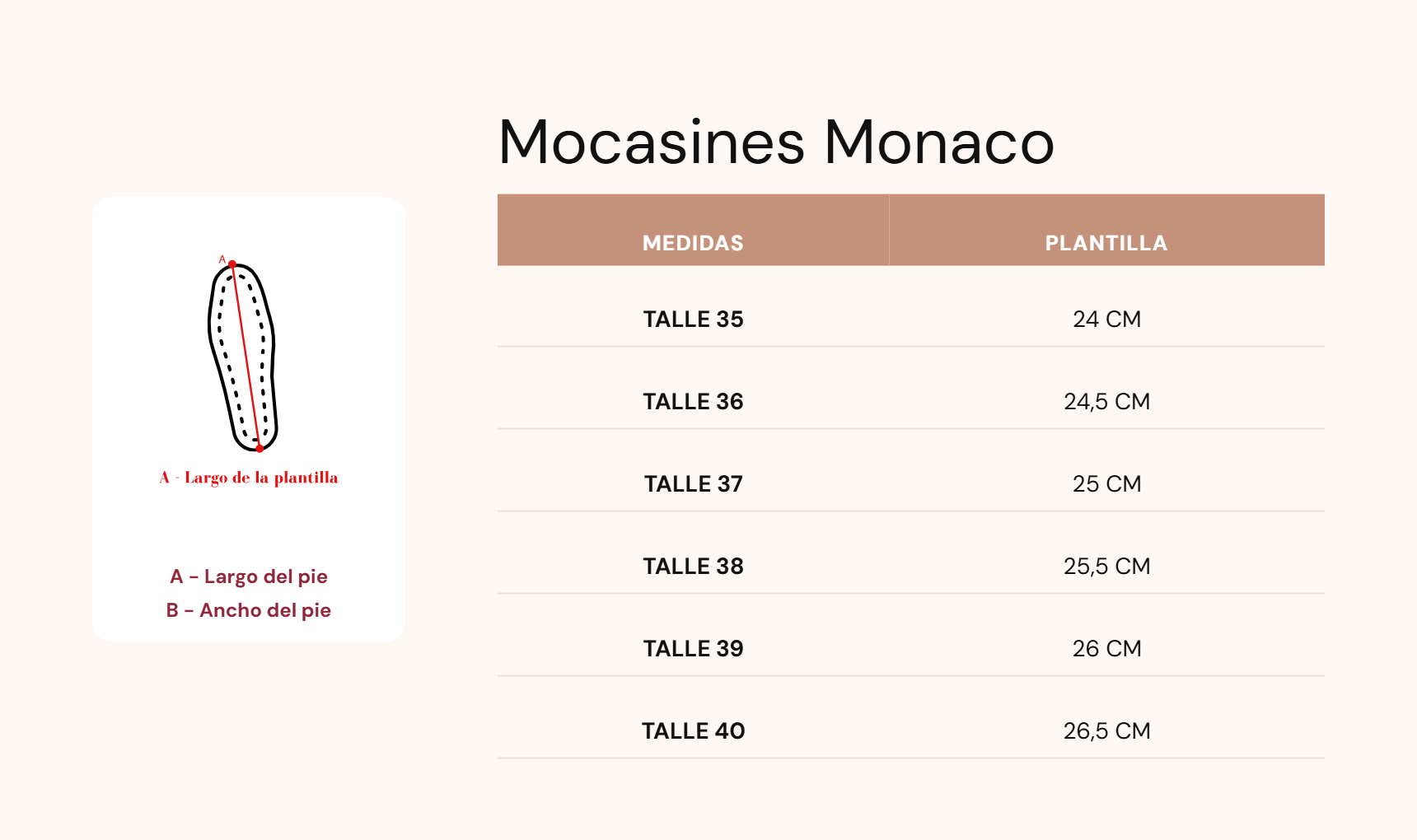Click the 25 CM insole value
This screenshot has height=840, width=1417.
point(1106,483)
